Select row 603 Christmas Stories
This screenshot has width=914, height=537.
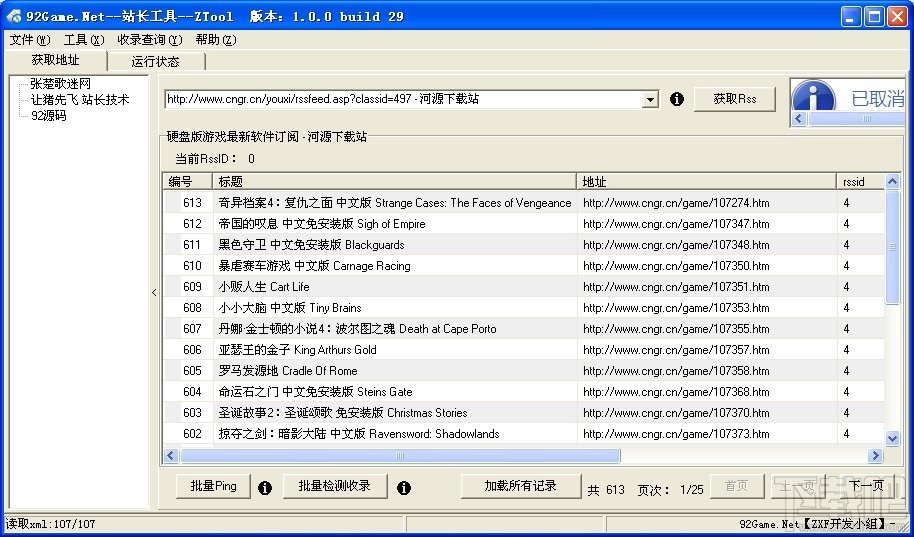pyautogui.click(x=523, y=413)
